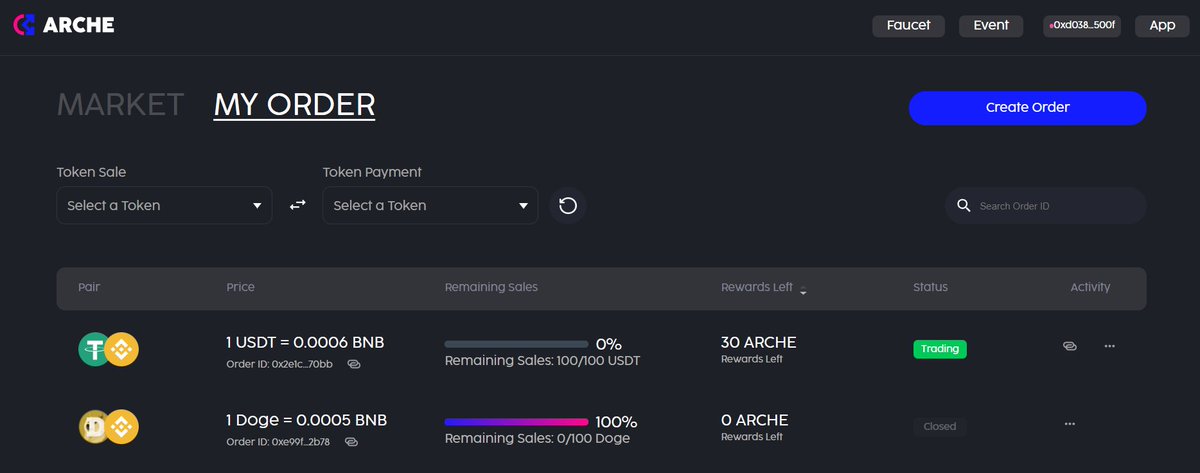Click the Closed status badge
Viewport: 1200px width, 473px height.
[x=940, y=426]
